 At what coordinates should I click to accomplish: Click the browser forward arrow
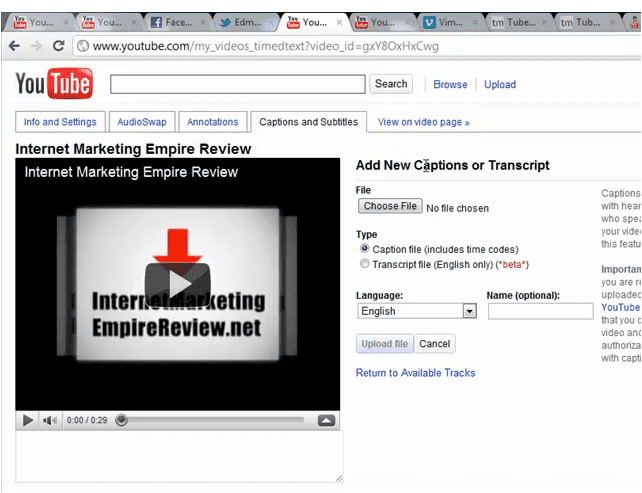[36, 46]
